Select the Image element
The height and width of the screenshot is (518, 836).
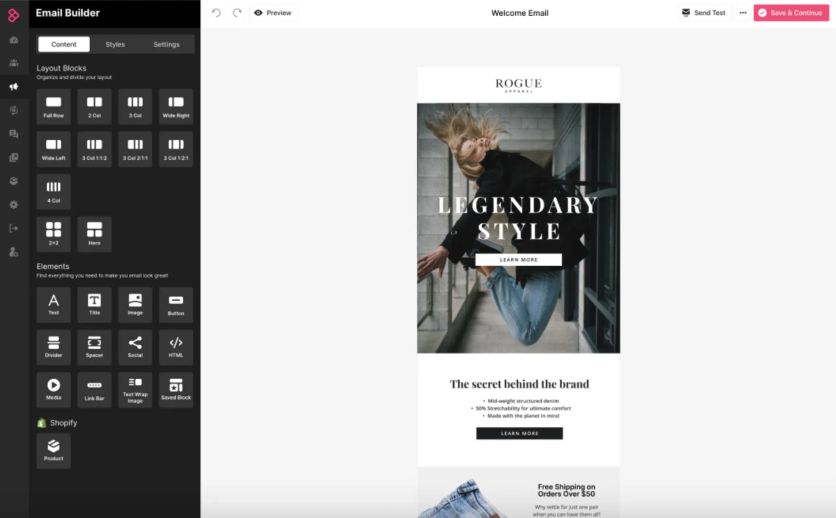pyautogui.click(x=135, y=305)
